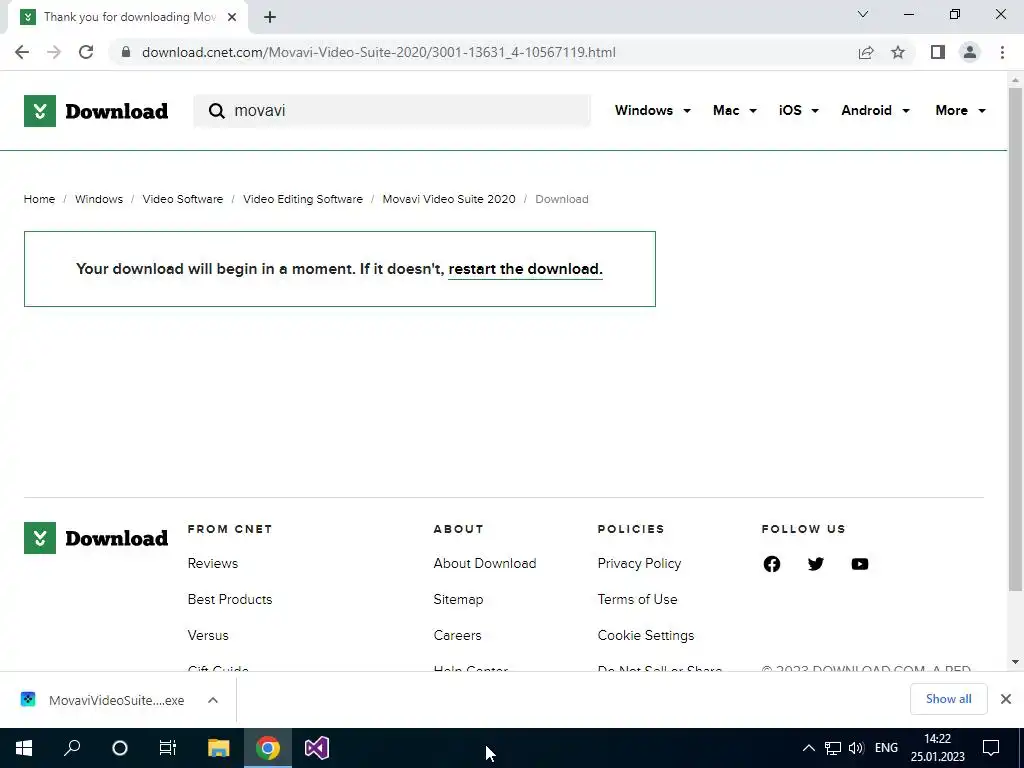Screen dimensions: 1024x768
Task: Open the browser side panel icon
Action: pyautogui.click(x=938, y=52)
